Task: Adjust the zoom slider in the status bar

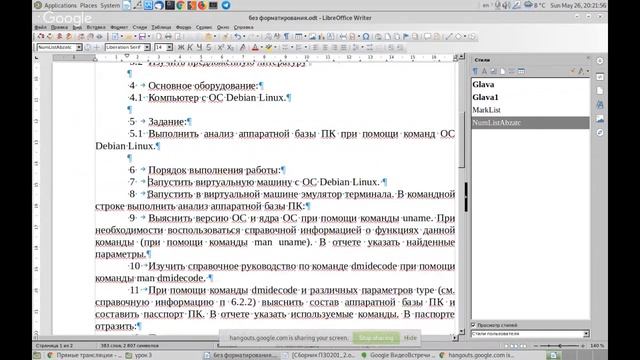Action: pyautogui.click(x=560, y=346)
